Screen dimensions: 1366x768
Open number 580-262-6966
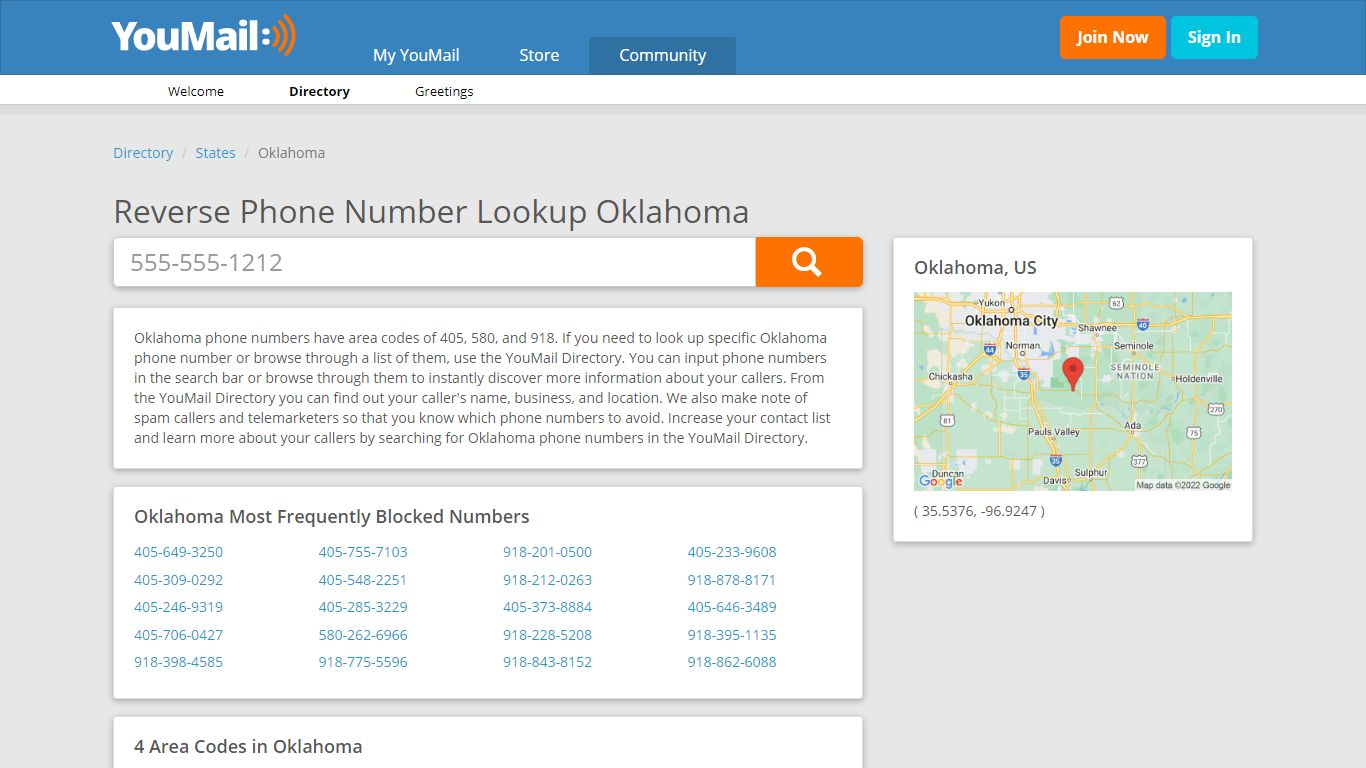(x=363, y=635)
